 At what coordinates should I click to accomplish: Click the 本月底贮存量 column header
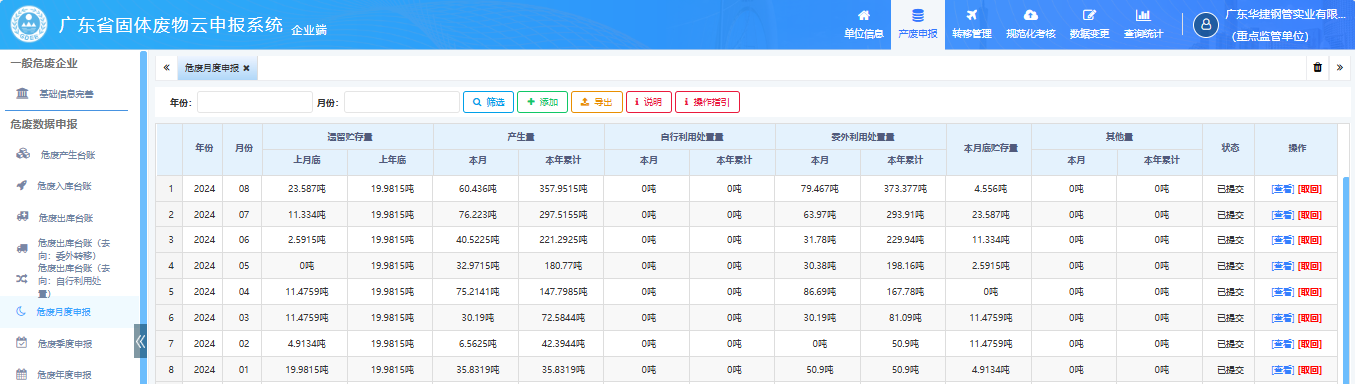989,148
